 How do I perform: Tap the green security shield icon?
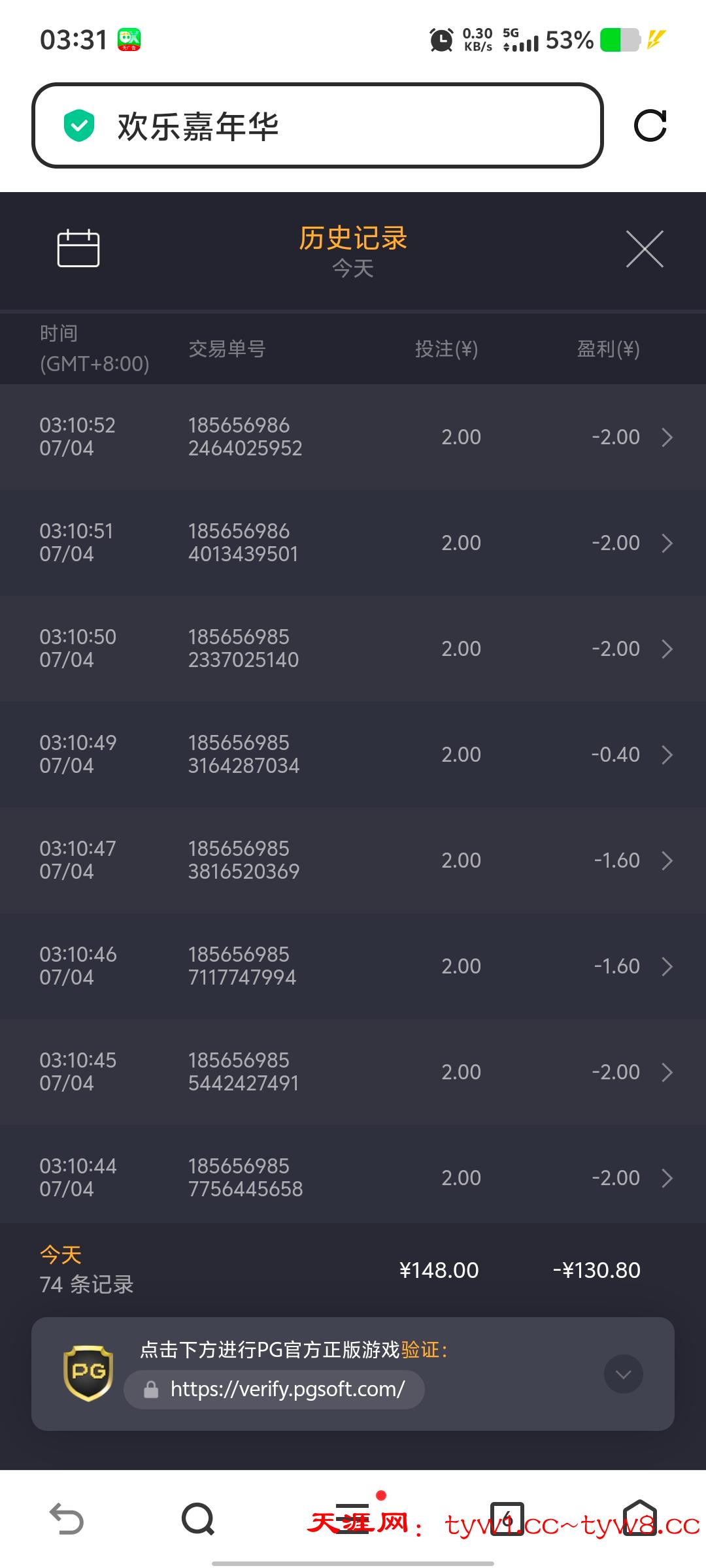79,125
